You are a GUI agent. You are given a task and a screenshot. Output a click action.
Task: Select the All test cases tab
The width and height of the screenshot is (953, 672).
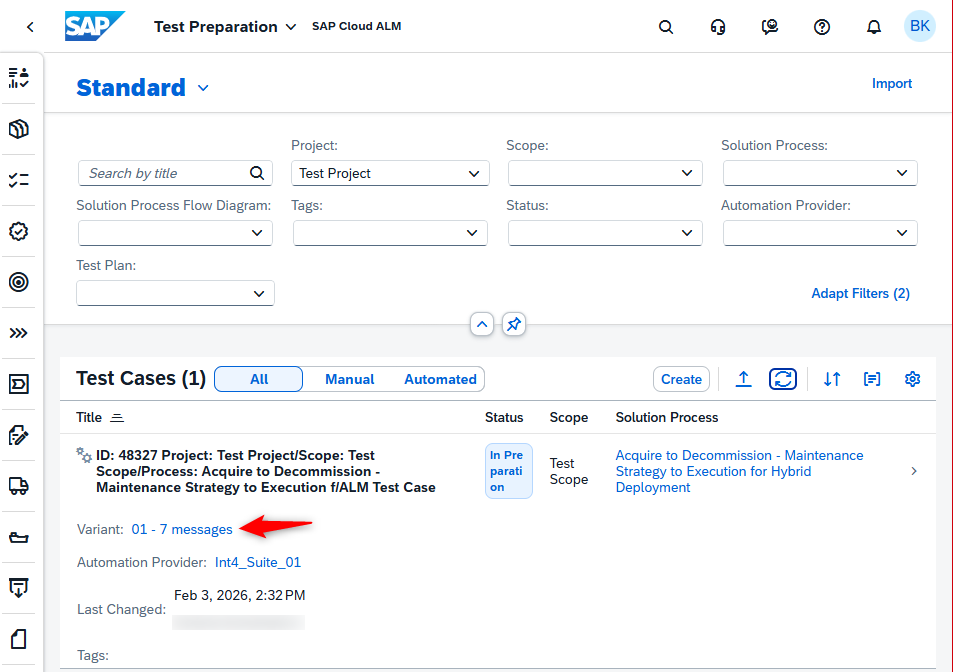click(259, 379)
